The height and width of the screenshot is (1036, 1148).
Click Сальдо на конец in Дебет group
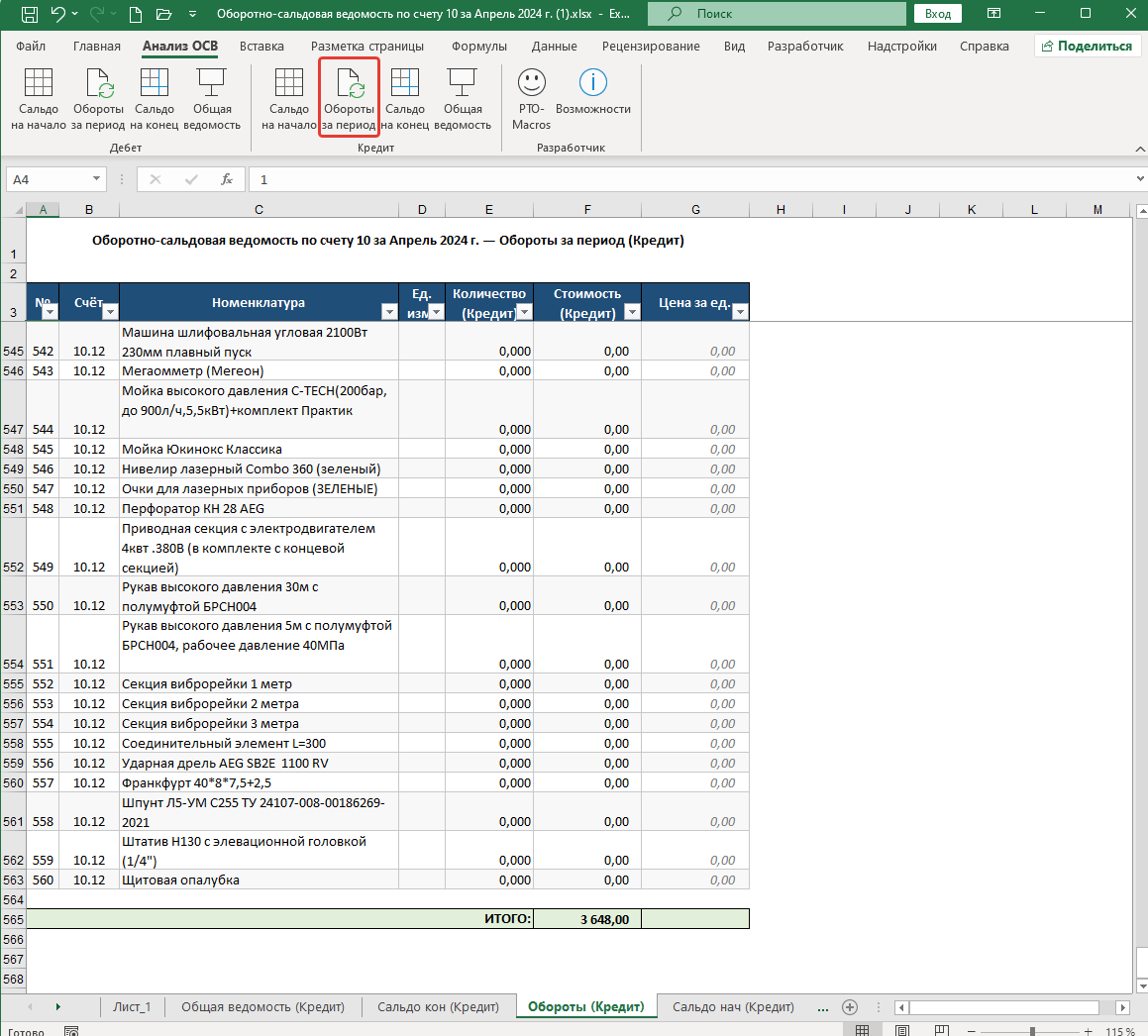155,99
